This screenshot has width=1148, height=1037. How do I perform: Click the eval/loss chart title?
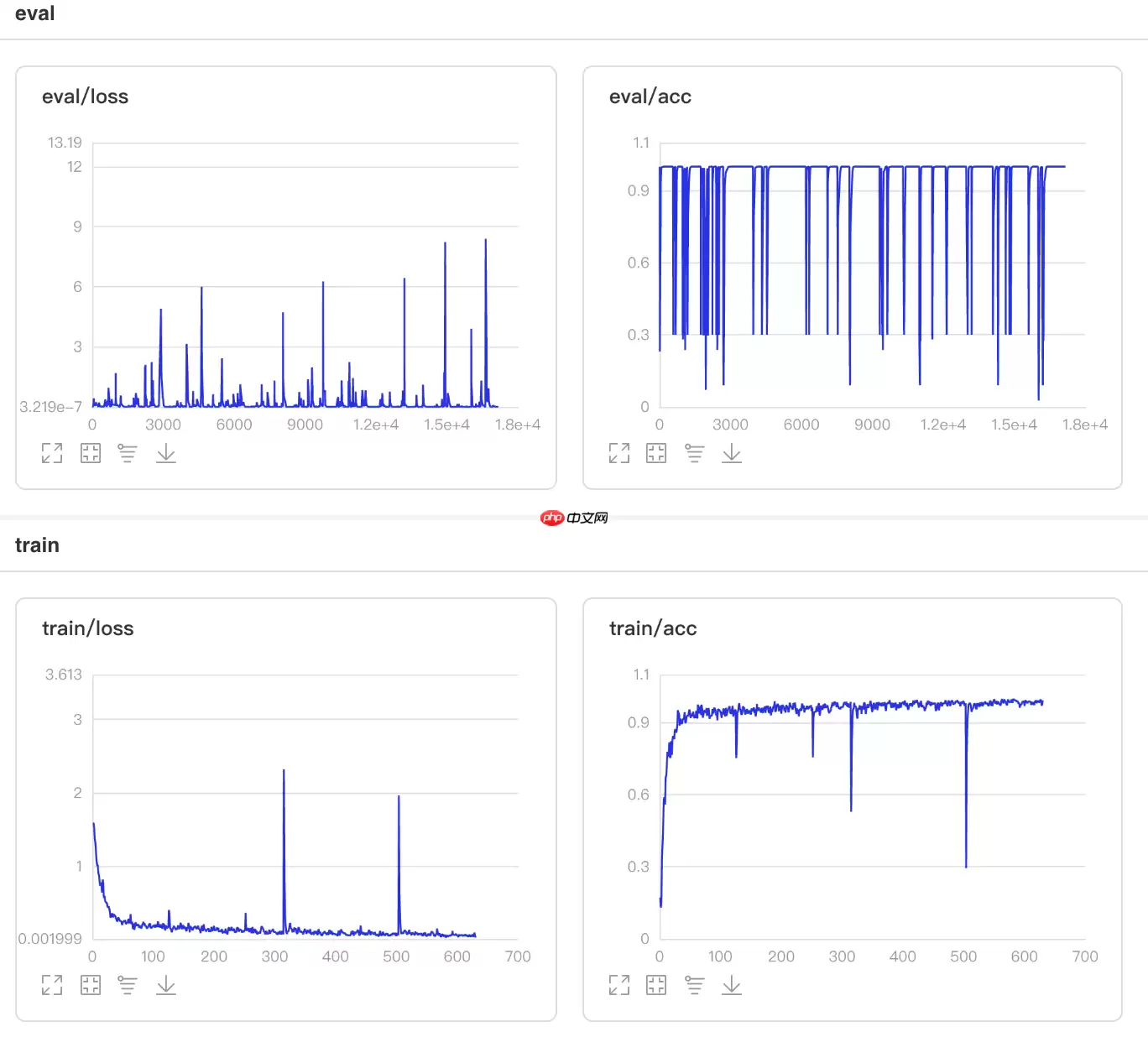(86, 96)
